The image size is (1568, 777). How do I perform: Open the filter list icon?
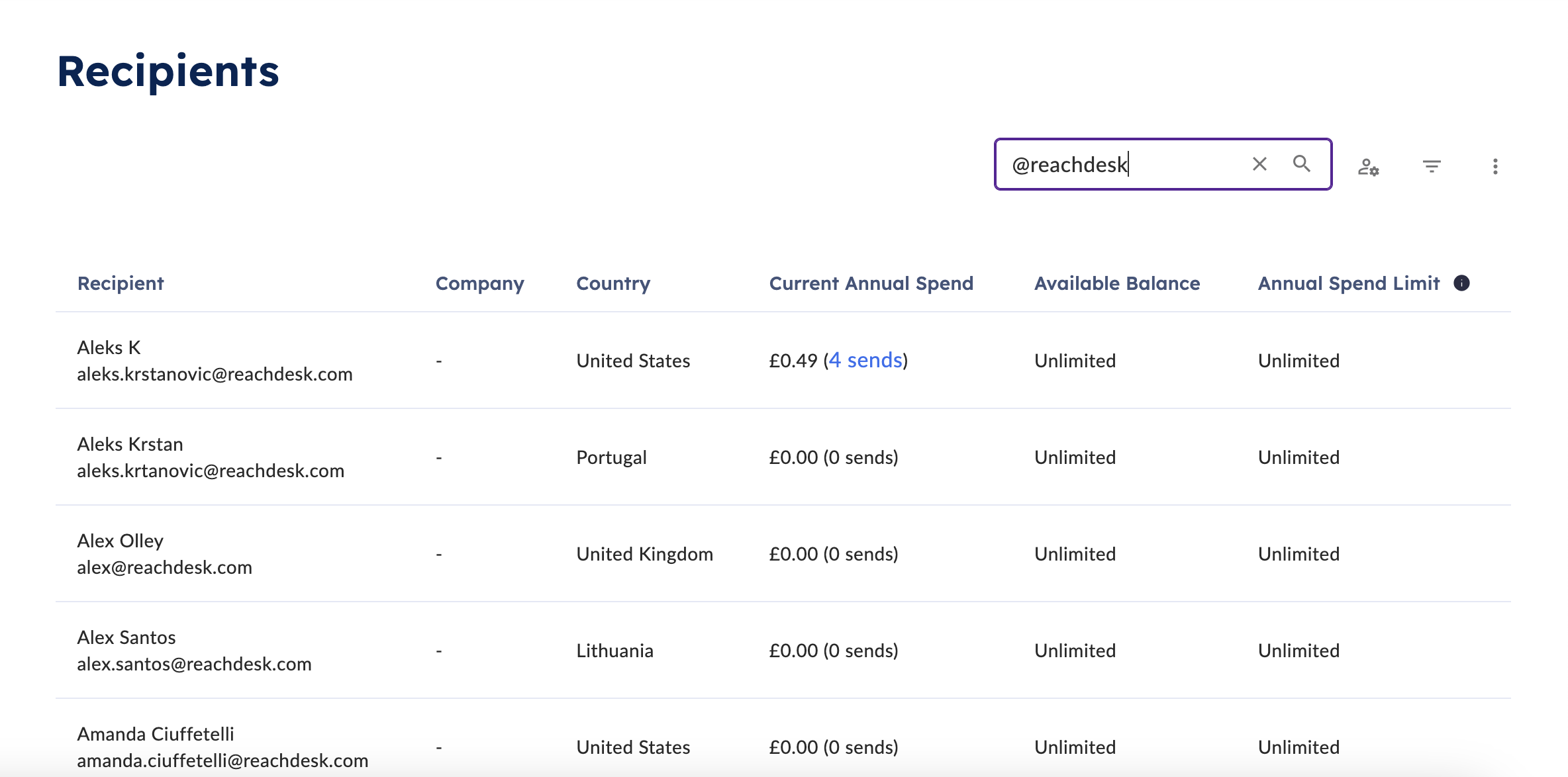pos(1432,166)
